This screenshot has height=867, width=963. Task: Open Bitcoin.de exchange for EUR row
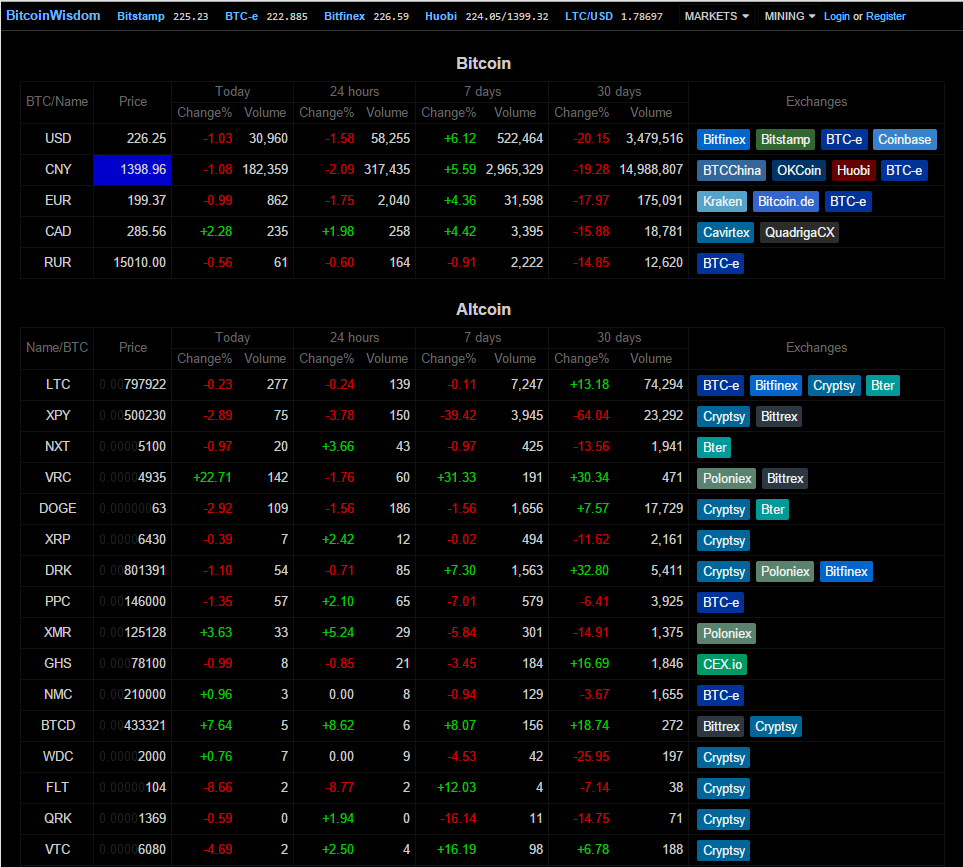click(786, 201)
